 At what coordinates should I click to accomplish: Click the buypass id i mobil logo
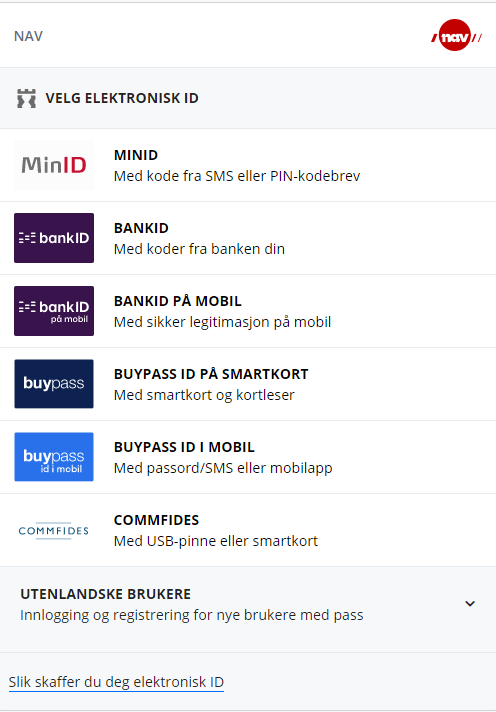point(54,457)
